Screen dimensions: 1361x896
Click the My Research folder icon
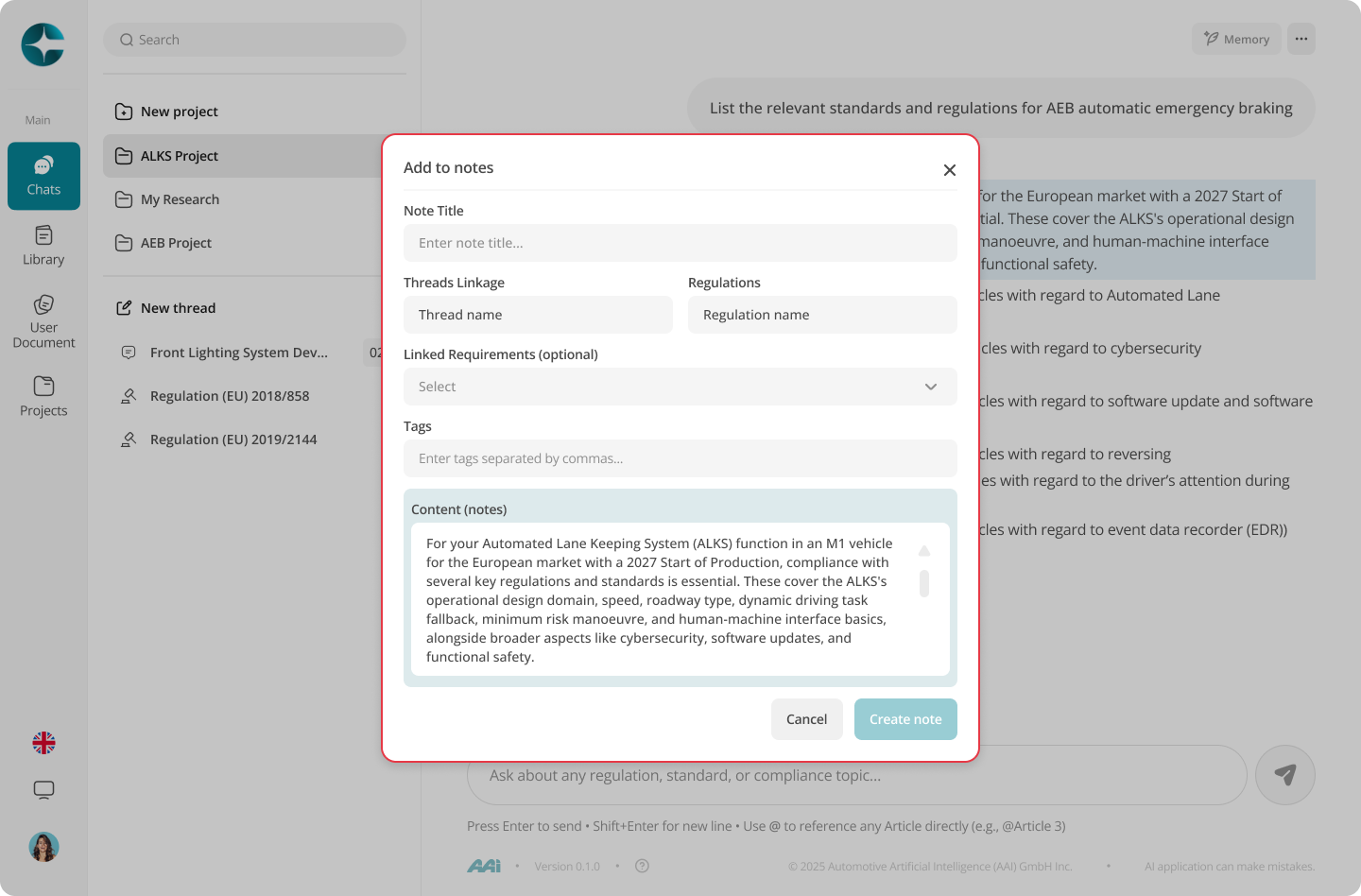(124, 199)
